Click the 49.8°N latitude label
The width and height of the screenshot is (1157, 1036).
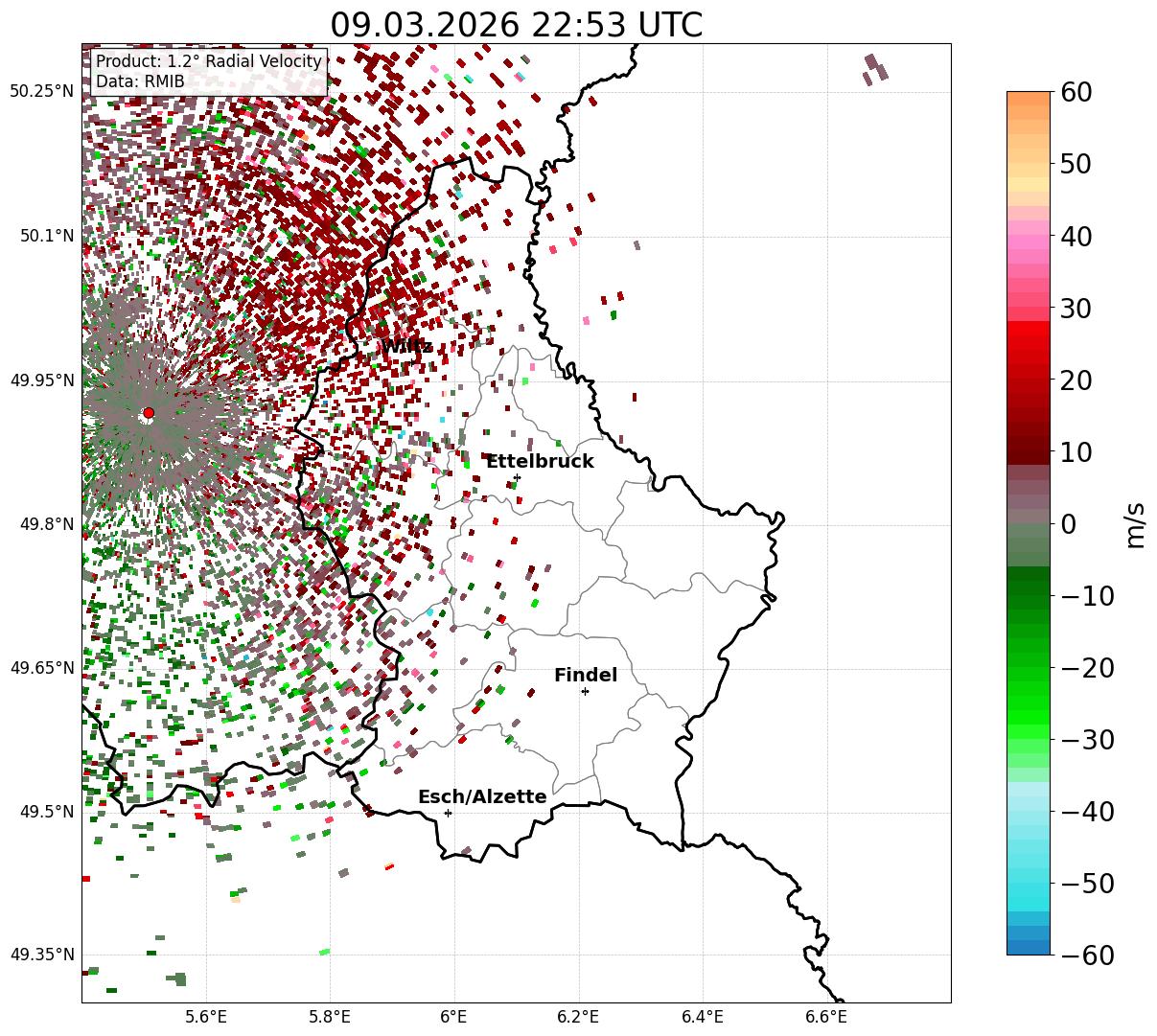[46, 524]
